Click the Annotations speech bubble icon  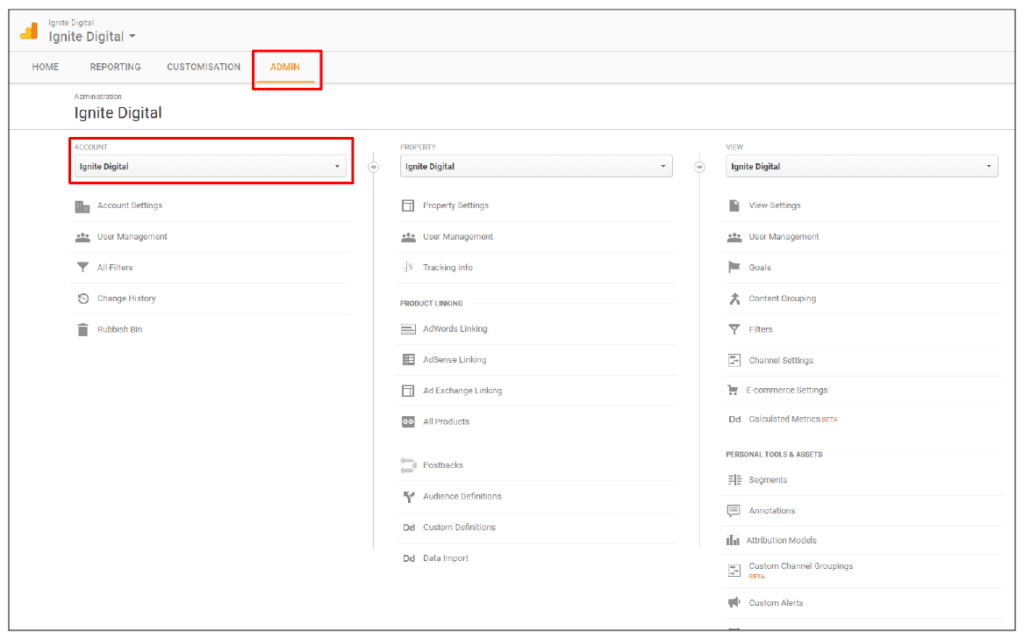(734, 510)
